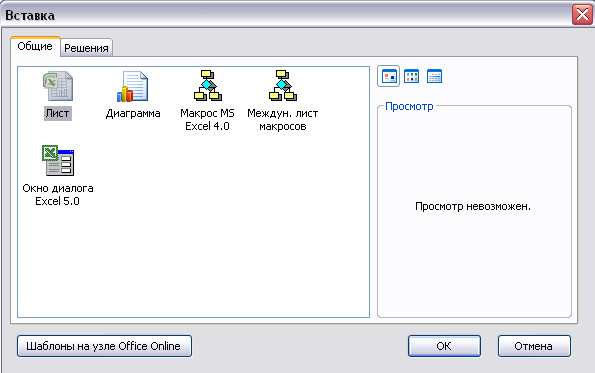Viewport: 595px width, 373px height.
Task: Switch to list view of templates
Action: [x=411, y=76]
